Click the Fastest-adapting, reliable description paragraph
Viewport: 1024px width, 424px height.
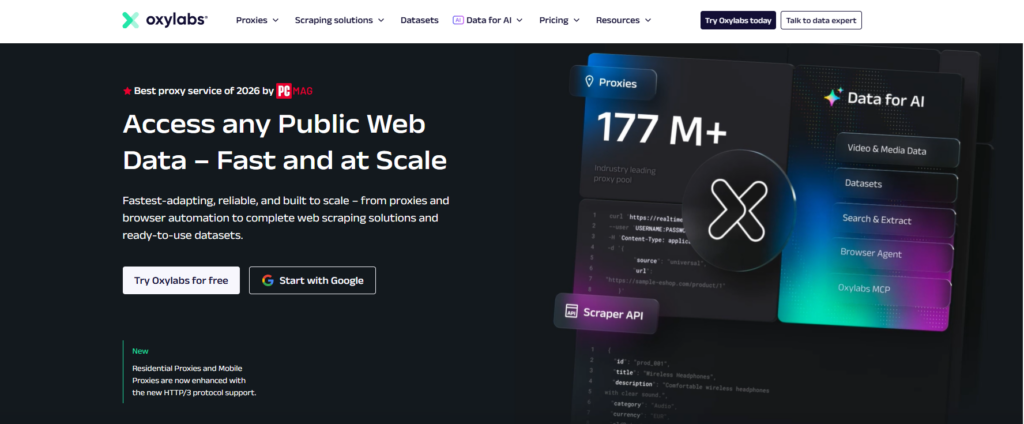click(285, 218)
